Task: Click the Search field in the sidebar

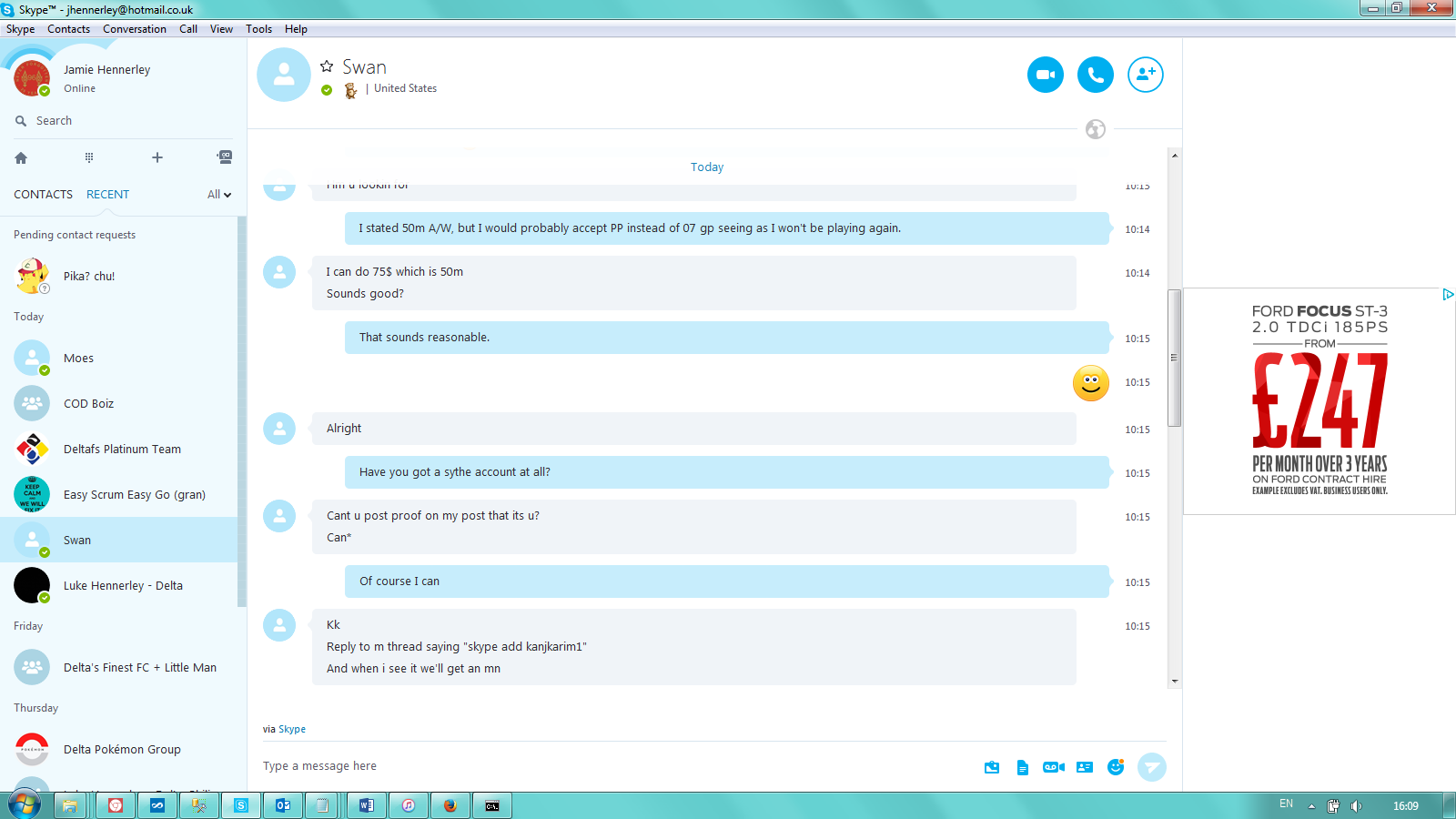Action: pos(123,120)
